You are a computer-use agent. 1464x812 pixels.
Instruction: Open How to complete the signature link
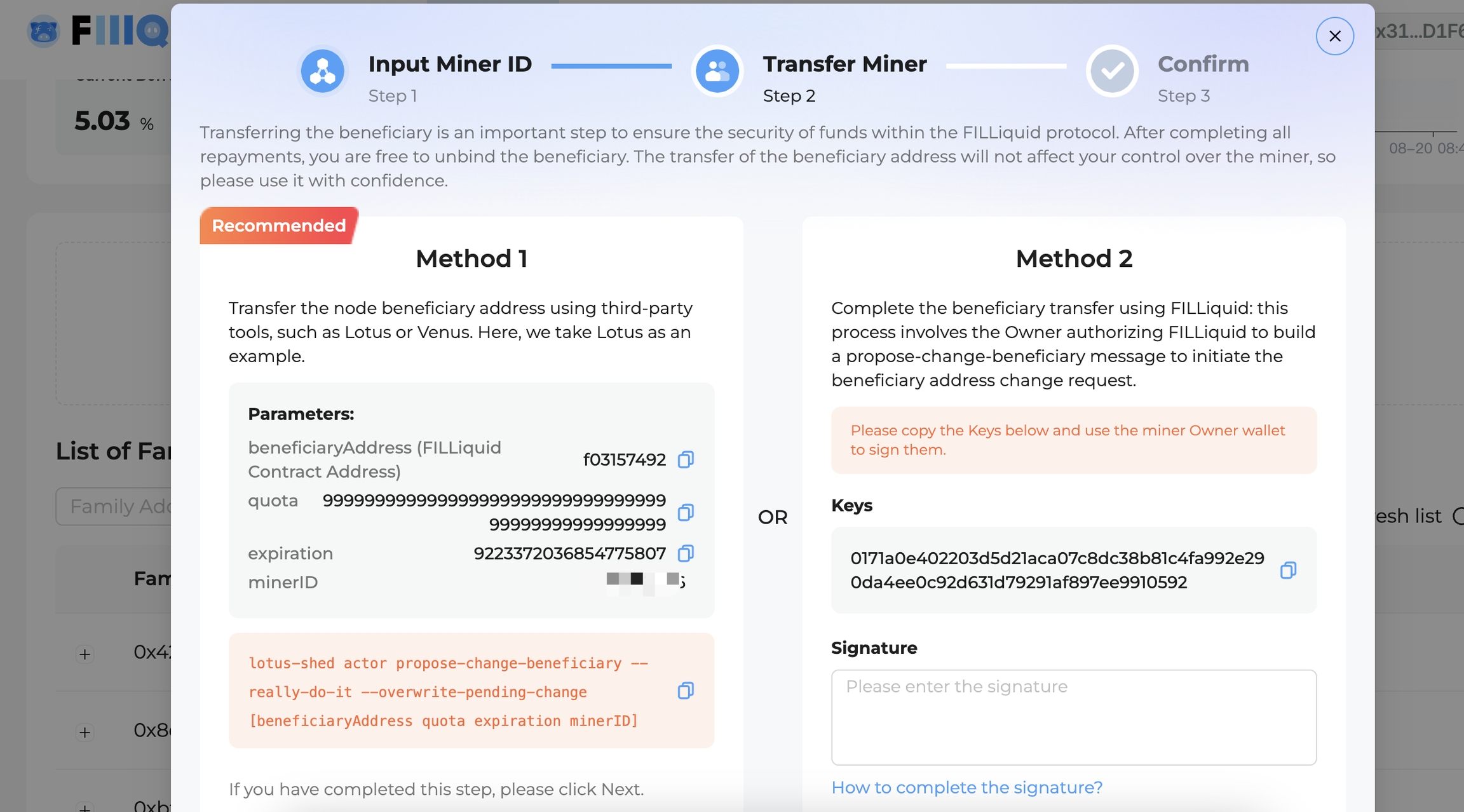point(966,787)
